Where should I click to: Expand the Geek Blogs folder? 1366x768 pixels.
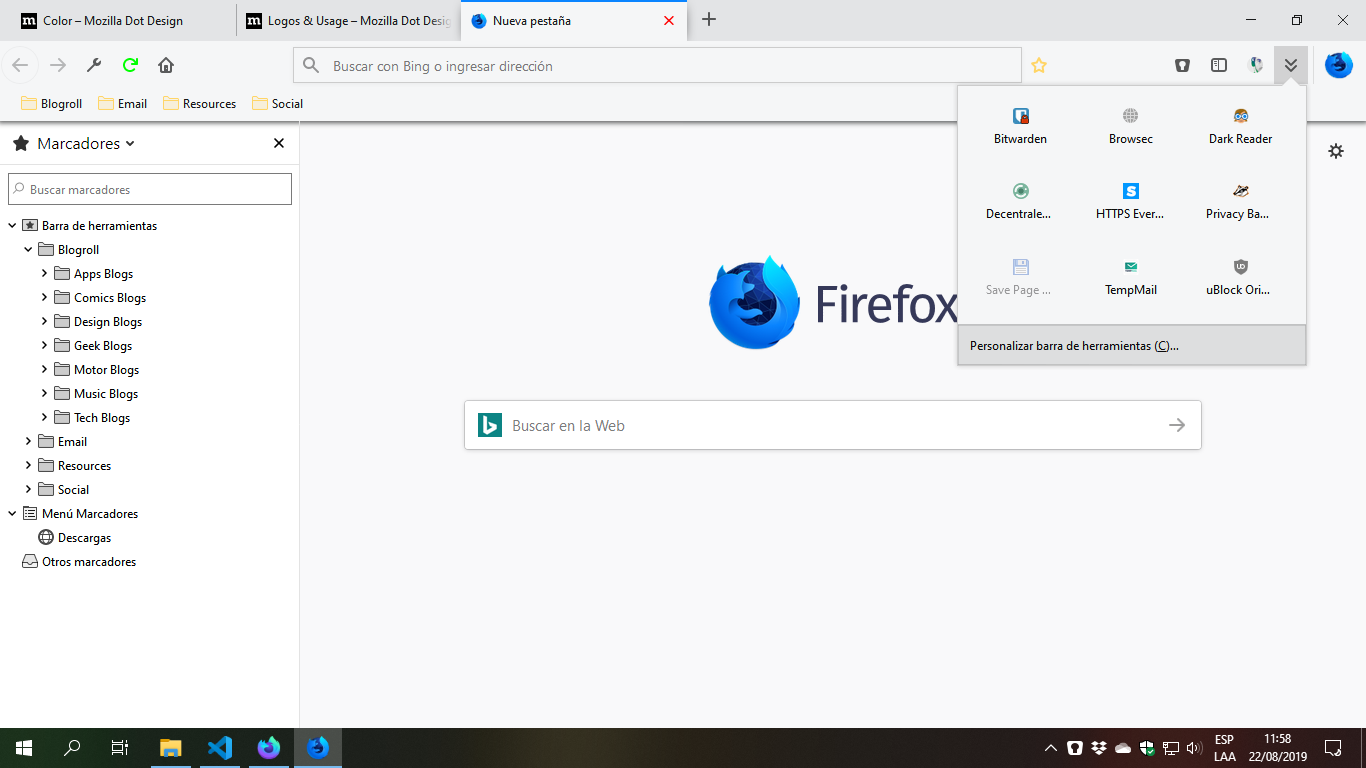click(x=45, y=345)
